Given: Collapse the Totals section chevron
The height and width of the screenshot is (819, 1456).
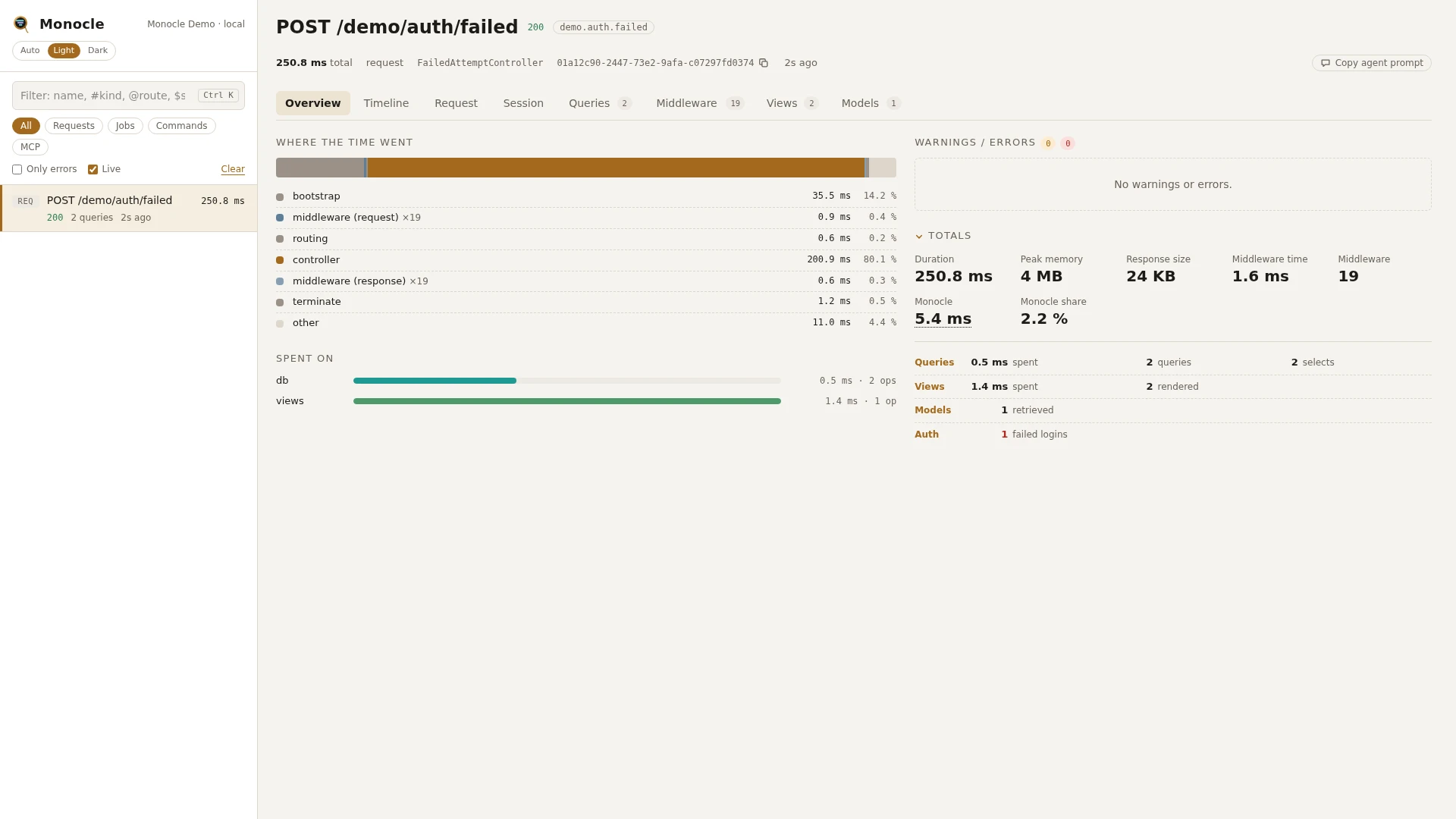Looking at the screenshot, I should coord(919,237).
